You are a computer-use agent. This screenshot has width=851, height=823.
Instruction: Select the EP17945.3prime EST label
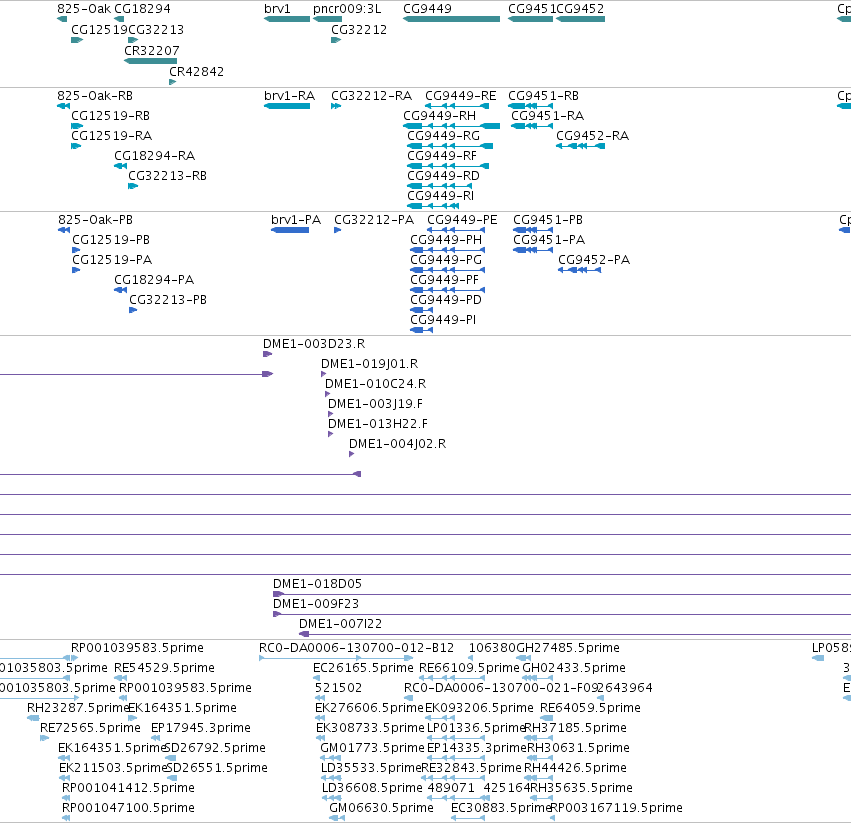coord(201,728)
